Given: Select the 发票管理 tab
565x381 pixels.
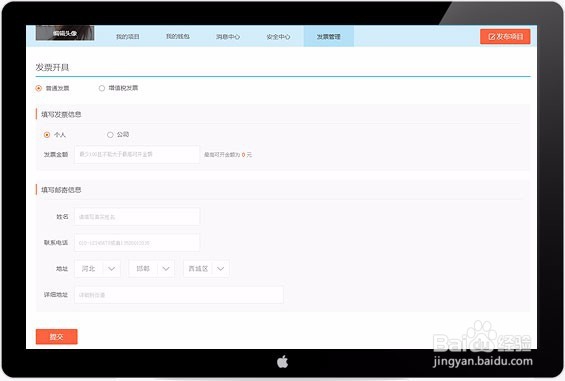Looking at the screenshot, I should [329, 36].
